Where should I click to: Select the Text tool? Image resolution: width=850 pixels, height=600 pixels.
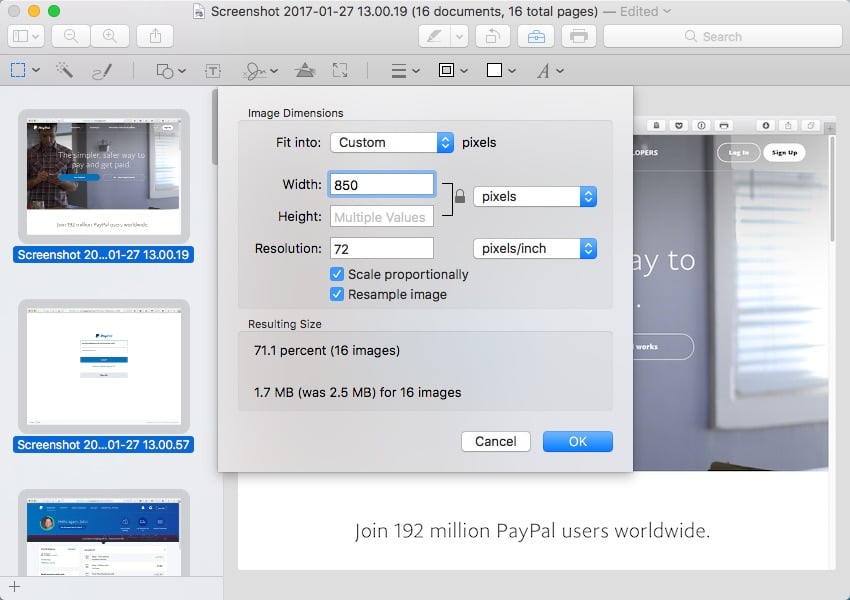(x=213, y=70)
